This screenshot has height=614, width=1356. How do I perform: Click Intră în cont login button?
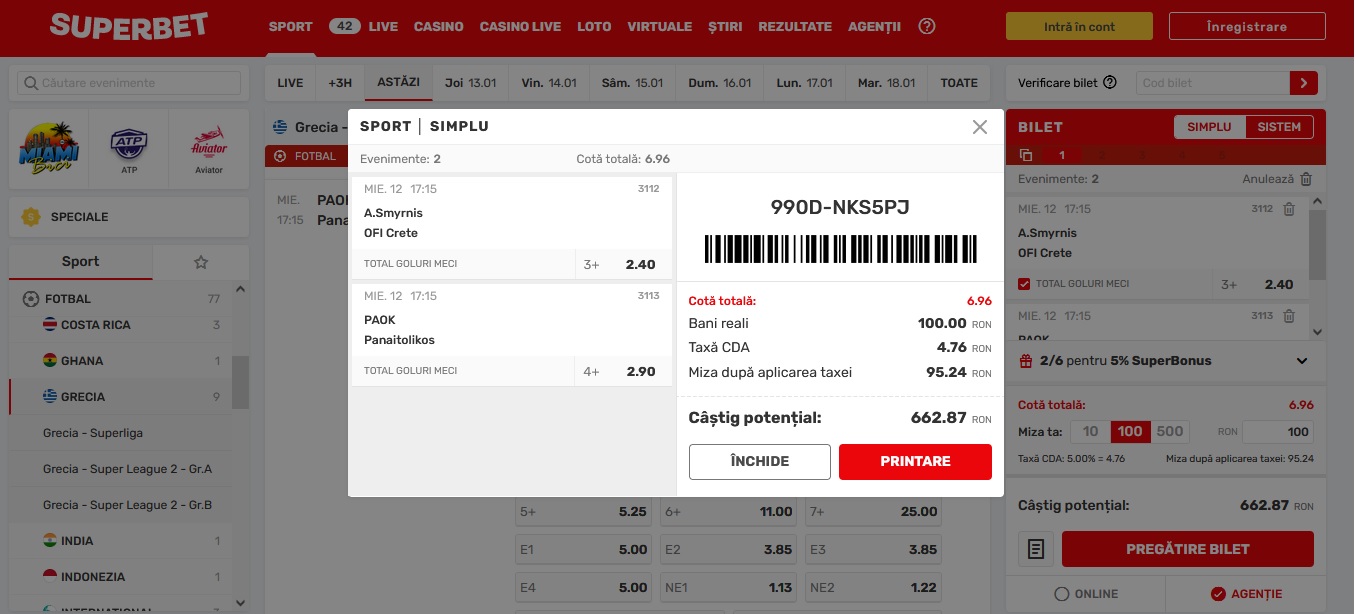pyautogui.click(x=1079, y=27)
